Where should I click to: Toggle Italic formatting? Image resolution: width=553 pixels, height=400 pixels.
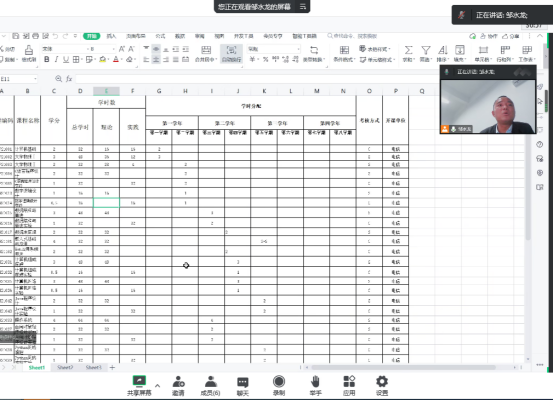pos(56,60)
